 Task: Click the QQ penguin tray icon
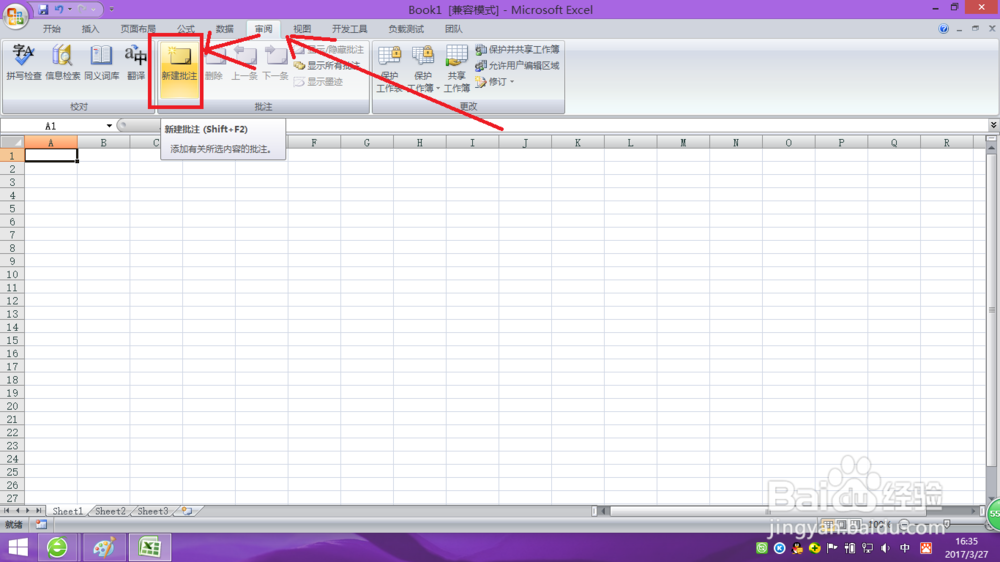[797, 548]
